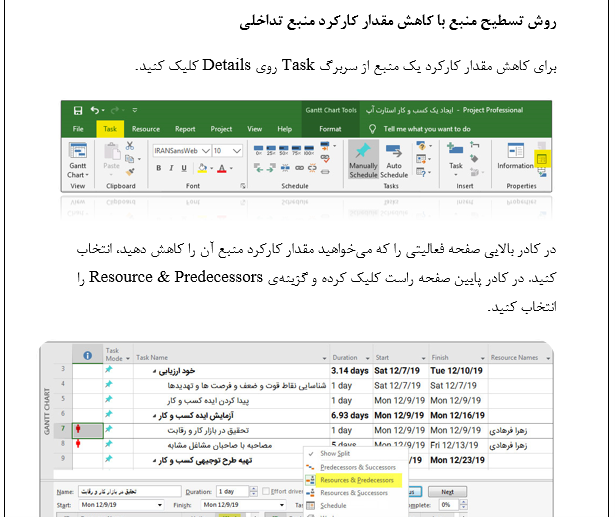
Task: Expand the IRANSansWeb font name dropdown
Action: pos(206,151)
